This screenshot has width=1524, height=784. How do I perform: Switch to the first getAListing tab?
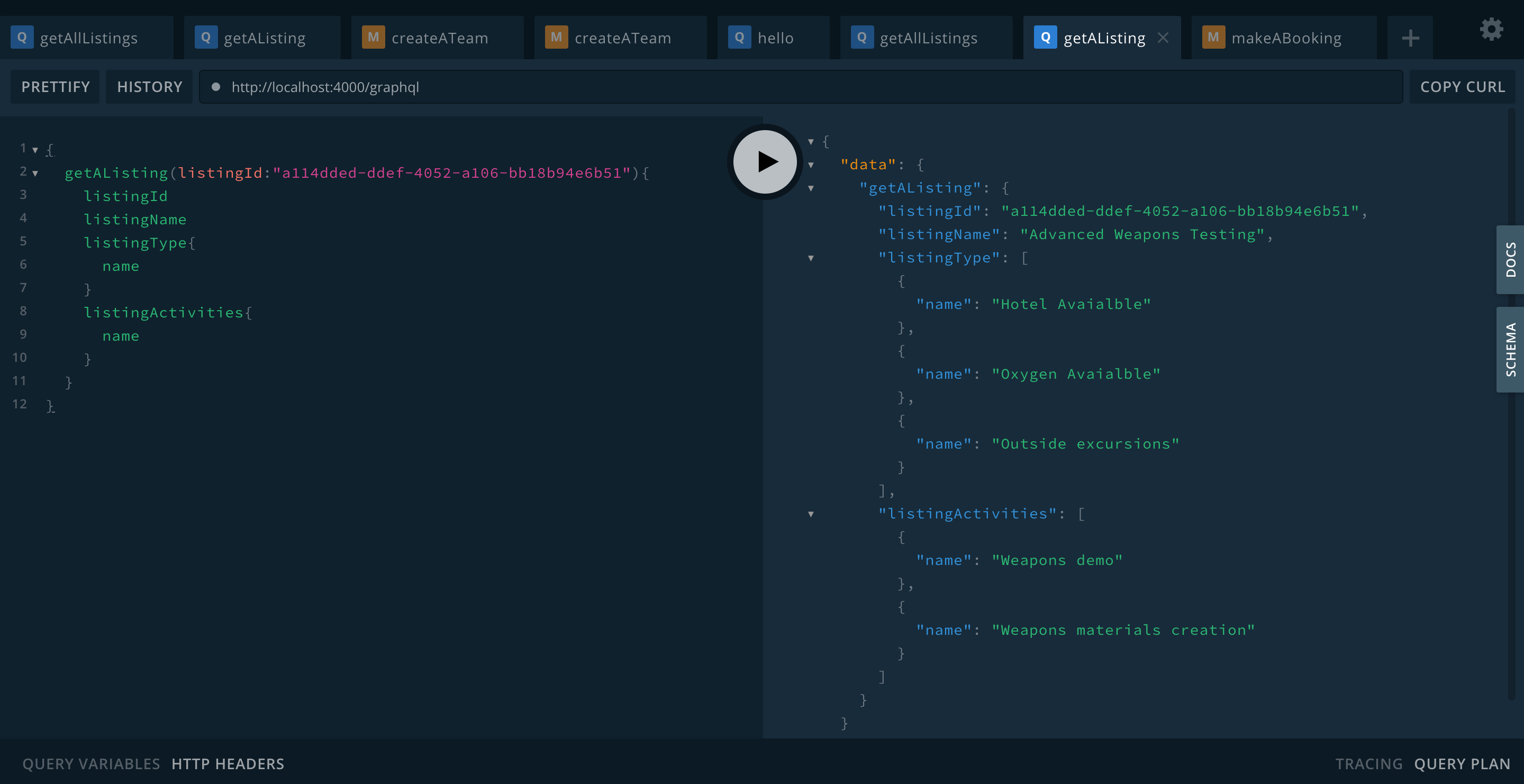(262, 38)
